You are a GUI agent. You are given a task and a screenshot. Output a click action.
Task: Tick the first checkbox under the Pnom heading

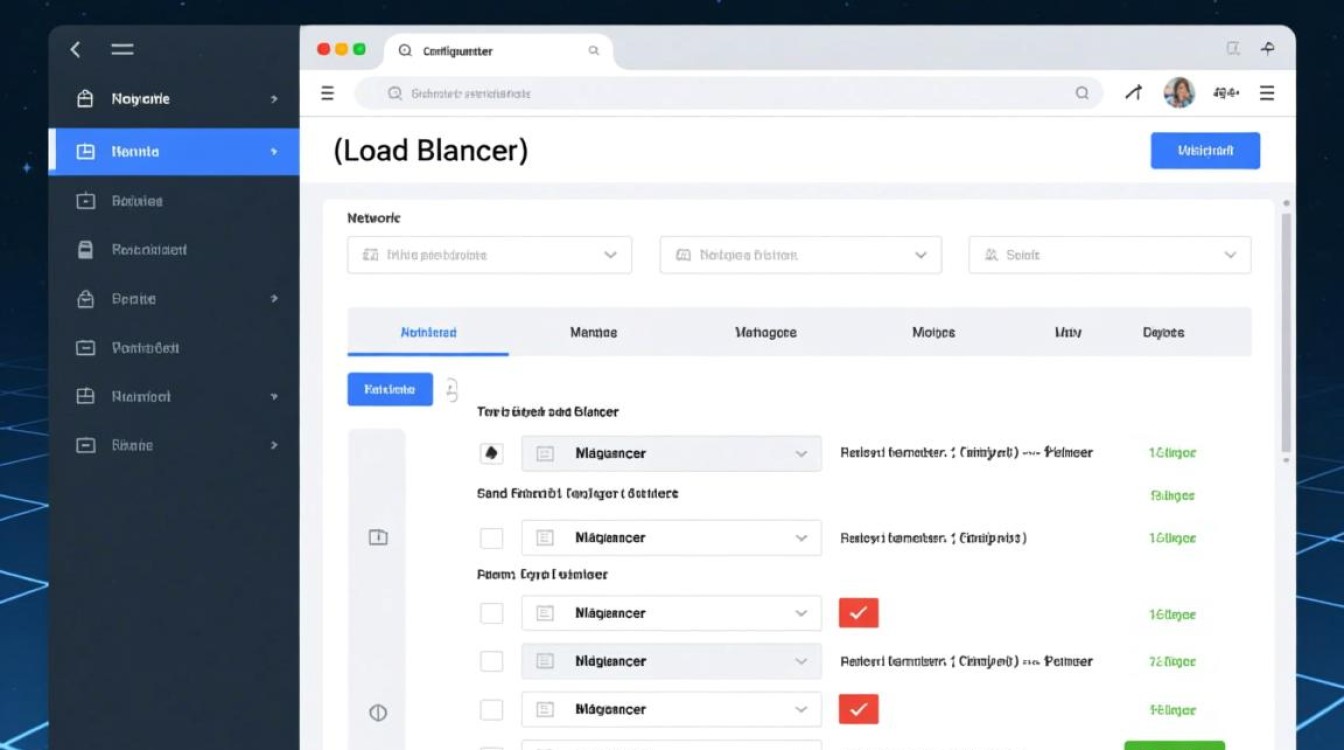coord(491,613)
